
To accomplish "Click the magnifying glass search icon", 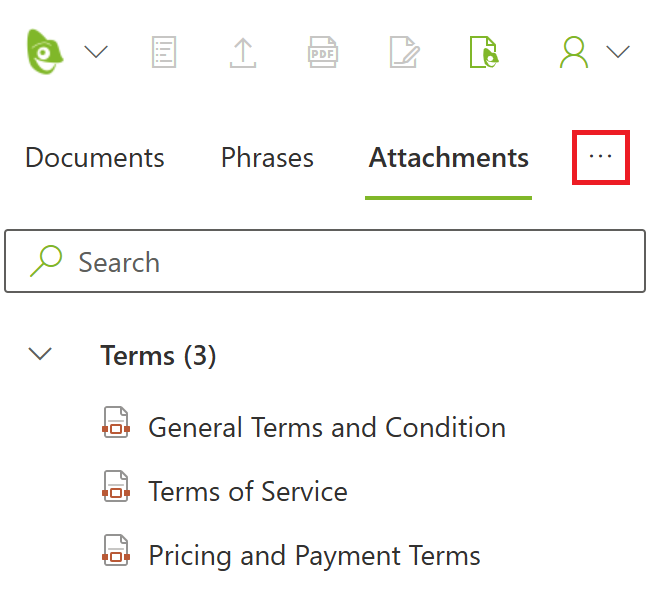I will tap(46, 262).
